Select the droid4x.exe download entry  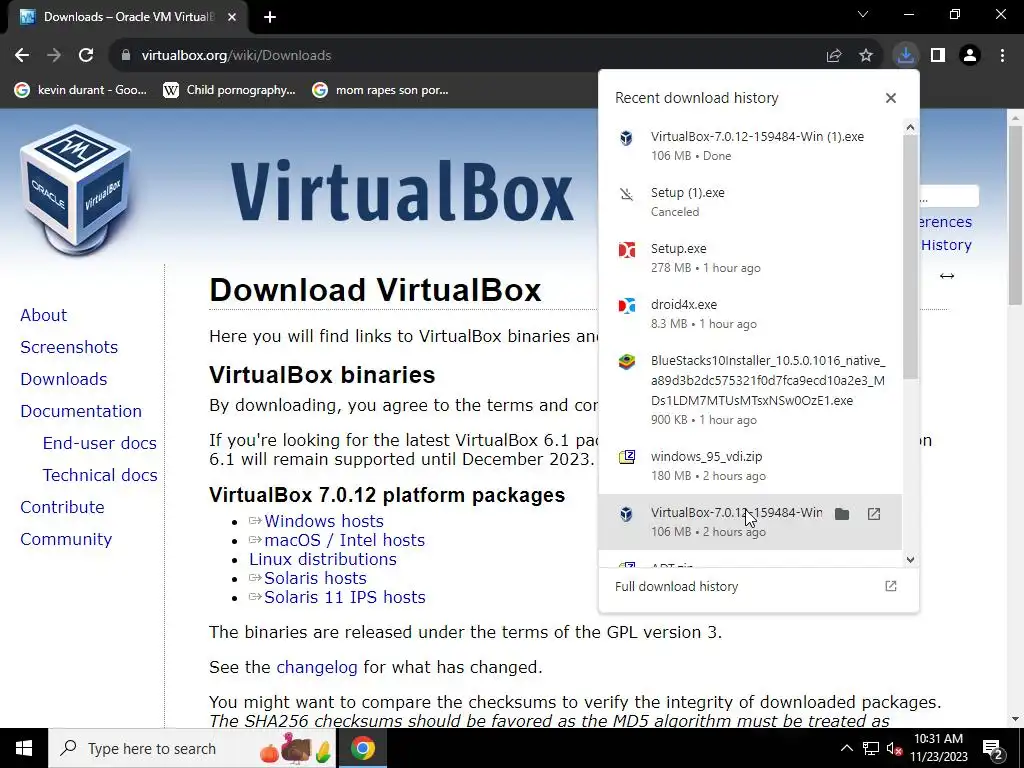coord(750,313)
